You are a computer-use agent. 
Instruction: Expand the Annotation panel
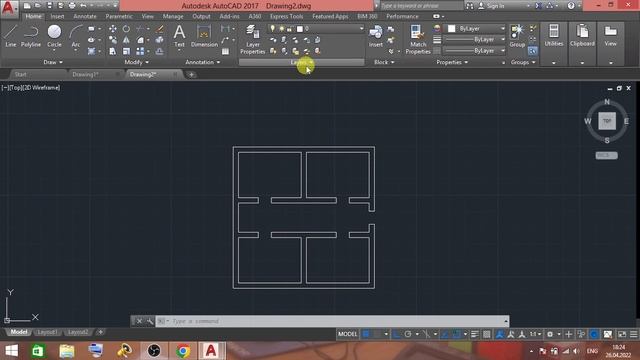[203, 62]
